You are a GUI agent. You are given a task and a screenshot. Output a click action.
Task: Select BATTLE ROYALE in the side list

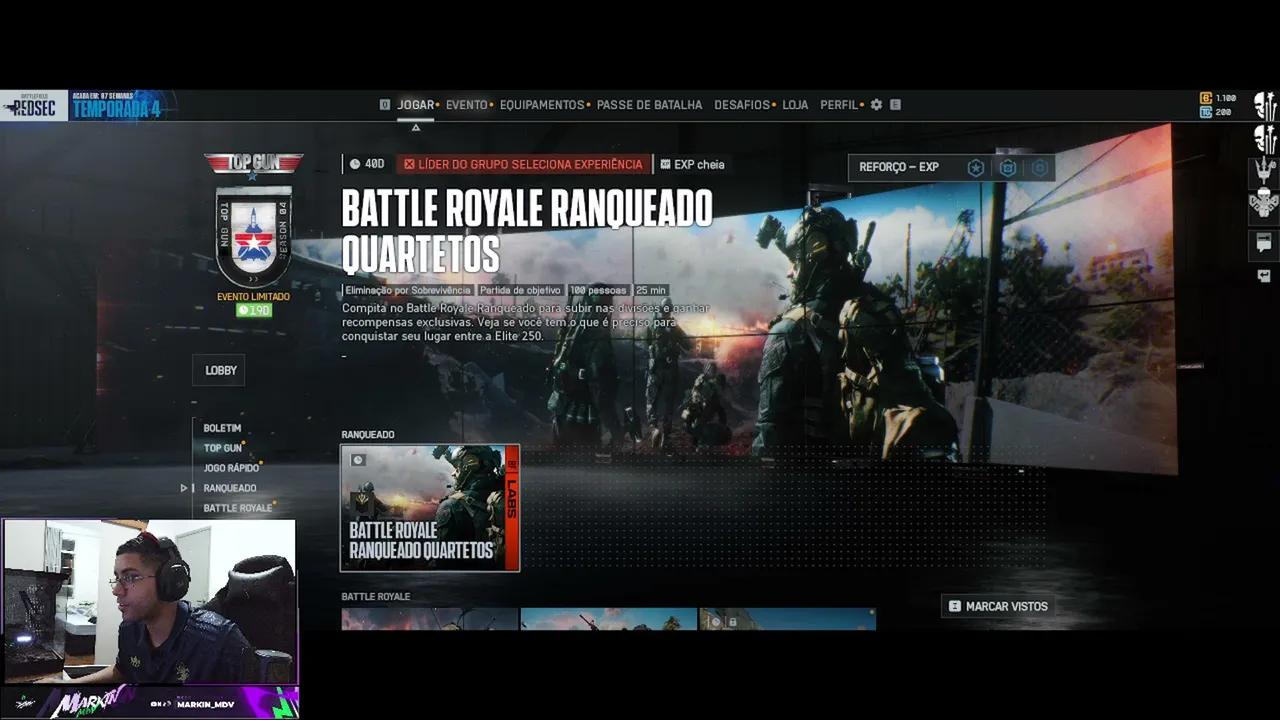(238, 508)
